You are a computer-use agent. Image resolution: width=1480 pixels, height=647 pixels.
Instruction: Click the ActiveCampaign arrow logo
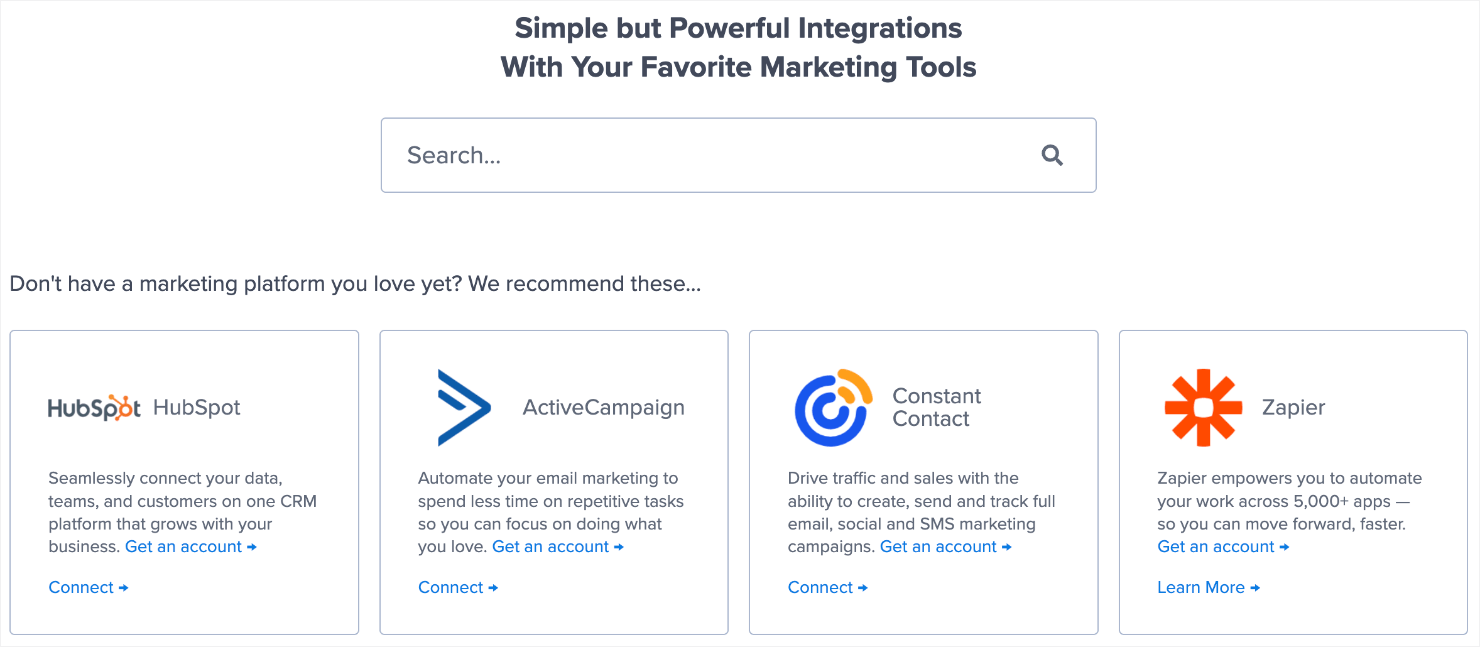click(464, 407)
